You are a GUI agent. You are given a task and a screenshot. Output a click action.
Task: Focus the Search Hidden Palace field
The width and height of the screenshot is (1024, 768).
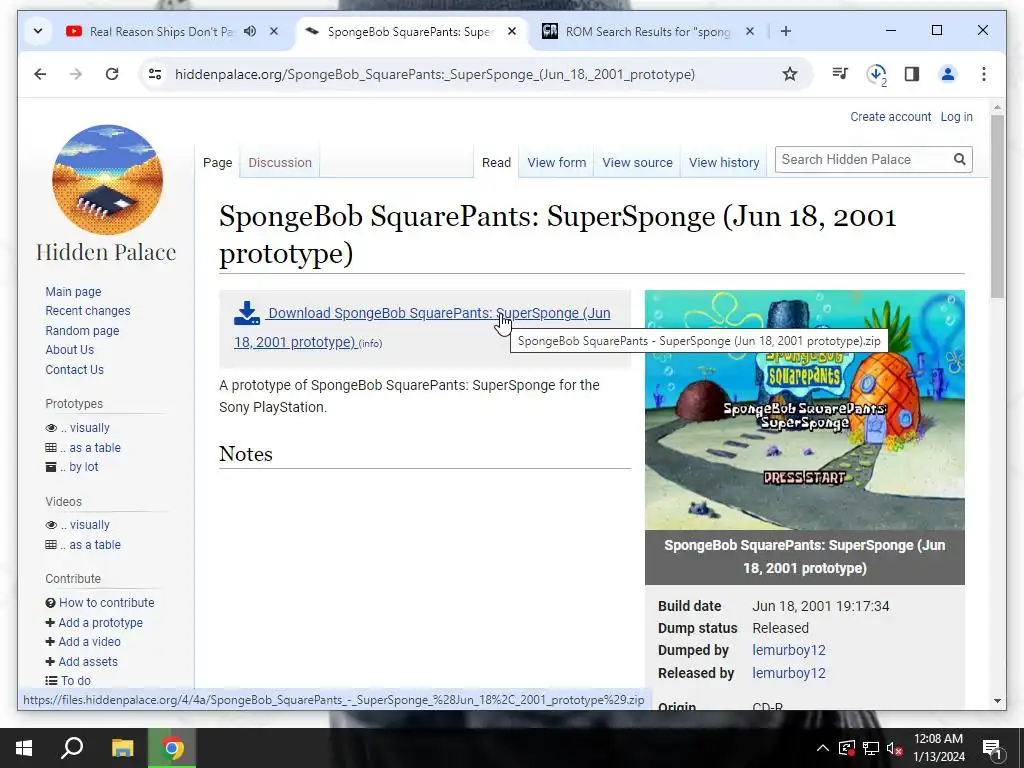pos(862,159)
